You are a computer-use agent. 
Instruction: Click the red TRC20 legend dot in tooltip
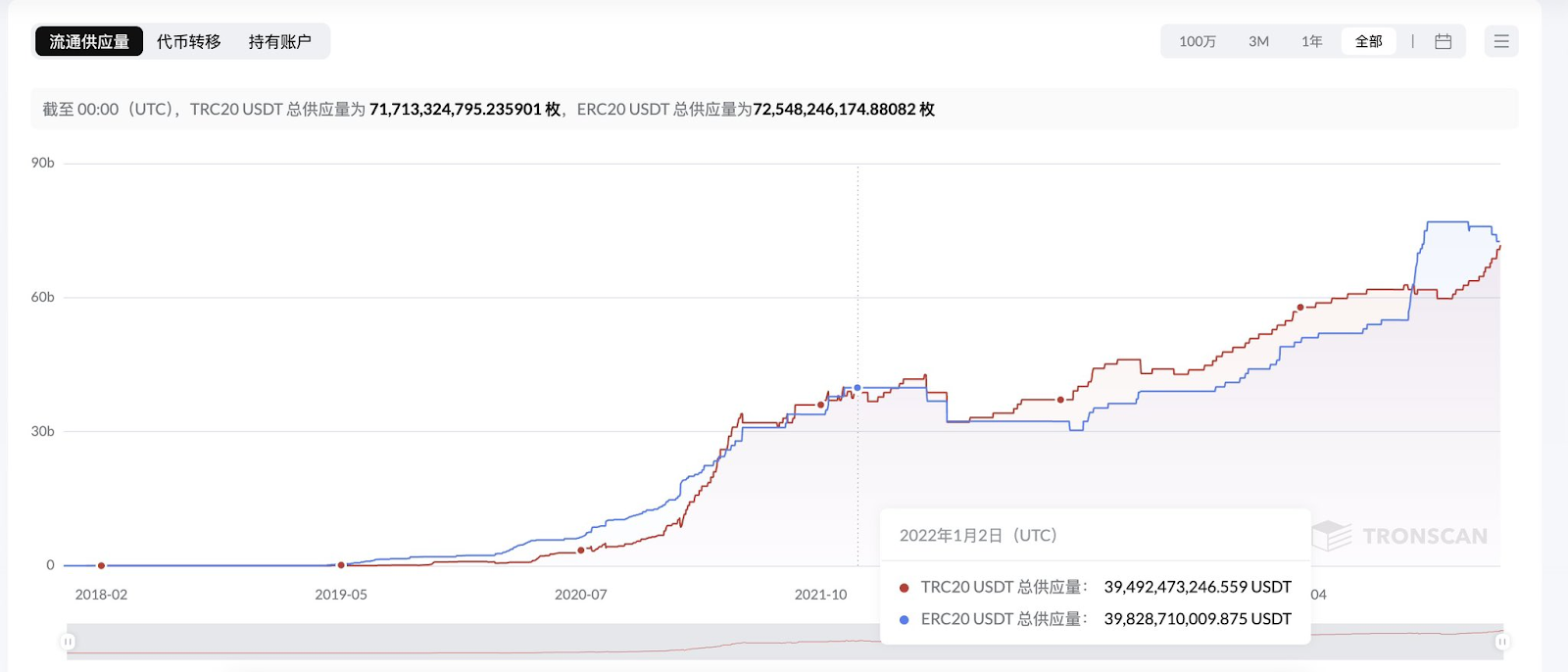click(904, 588)
